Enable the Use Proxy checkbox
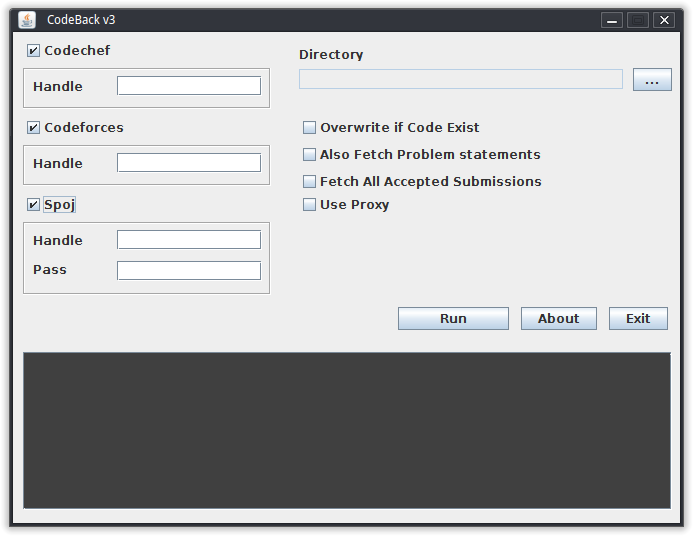693x536 pixels. 309,205
